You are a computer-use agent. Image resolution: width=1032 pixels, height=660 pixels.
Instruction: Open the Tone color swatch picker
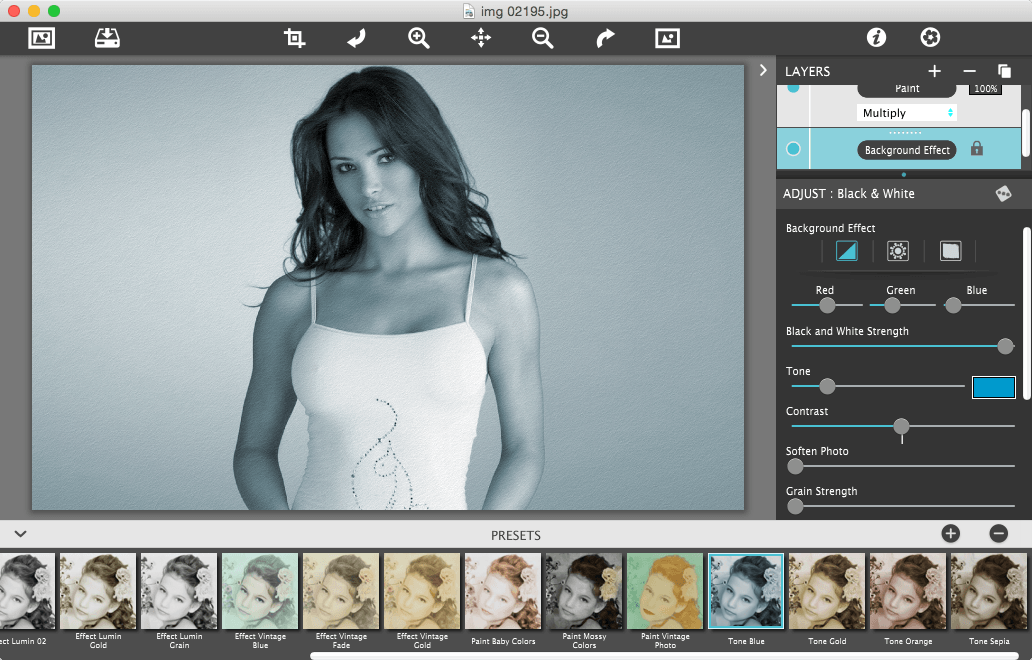[x=993, y=386]
